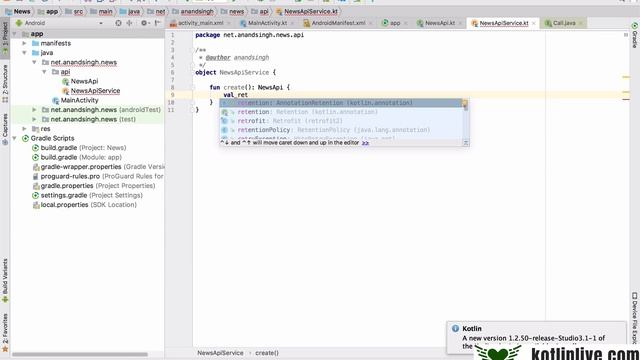The image size is (640, 360).
Task: Collapse the net.anandsingh.news package
Action: click(34, 62)
